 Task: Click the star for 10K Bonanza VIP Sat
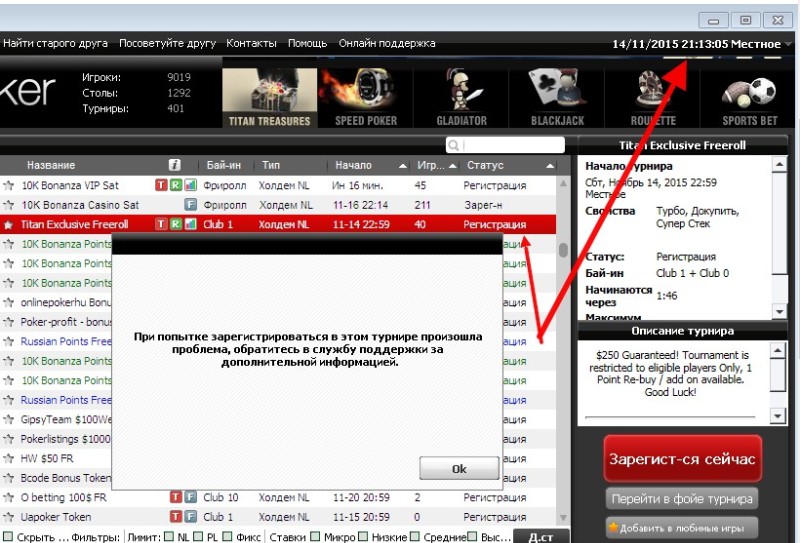point(9,185)
